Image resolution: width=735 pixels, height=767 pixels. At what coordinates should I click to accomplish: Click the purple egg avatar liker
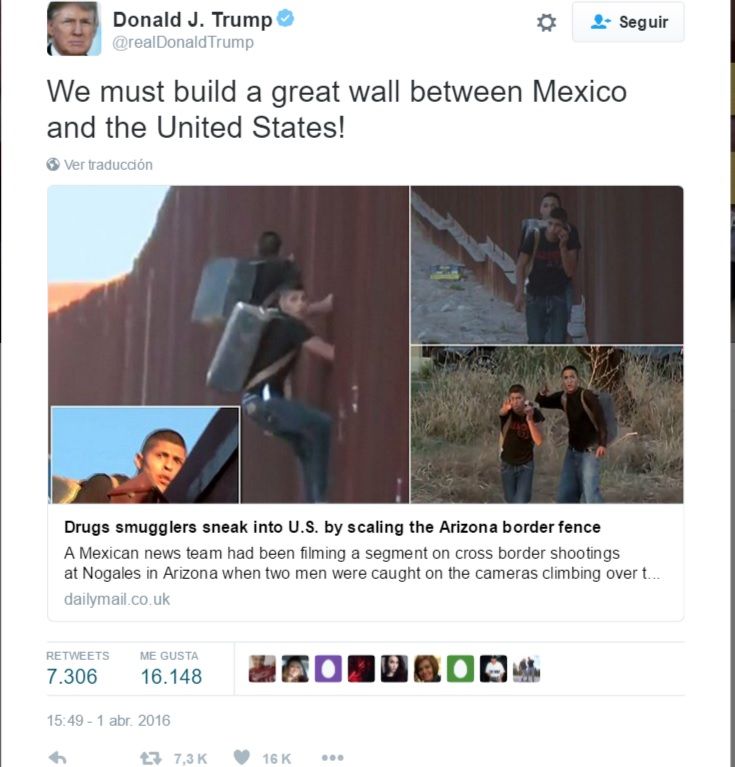coord(328,669)
